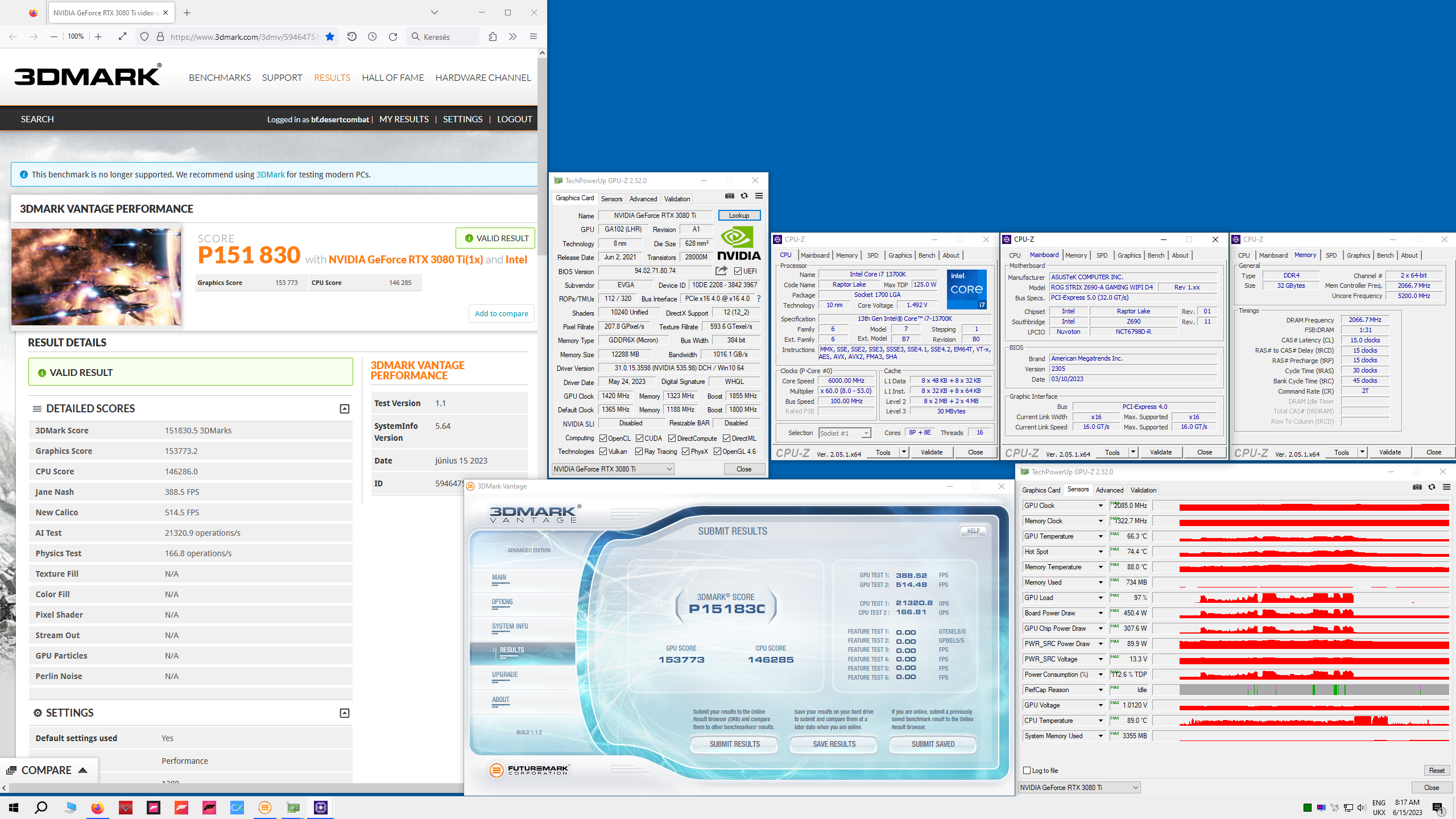This screenshot has height=819, width=1456.
Task: Open Tools dropdown arrow in CPU-Z CPU window
Action: click(904, 452)
